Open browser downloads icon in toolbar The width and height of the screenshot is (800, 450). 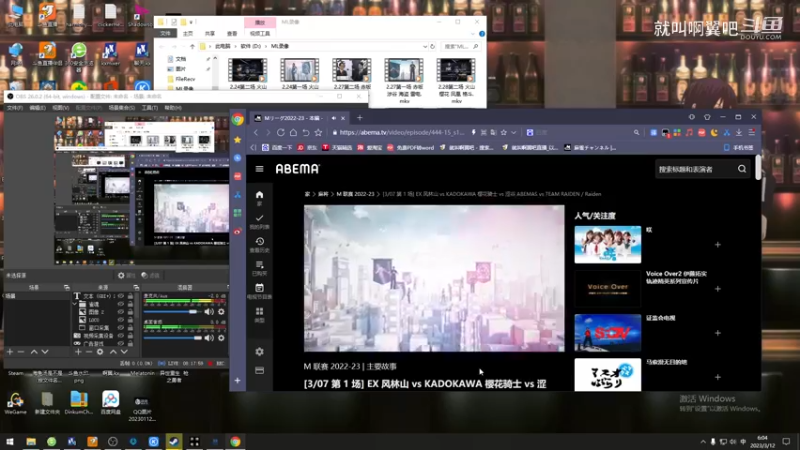click(739, 133)
